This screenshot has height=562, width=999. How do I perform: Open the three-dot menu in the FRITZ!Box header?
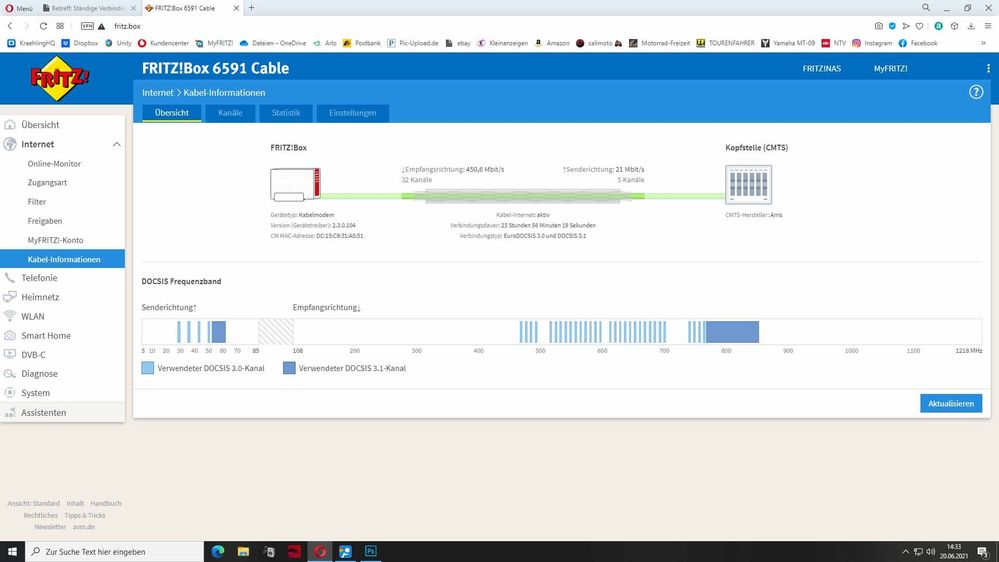tap(988, 68)
